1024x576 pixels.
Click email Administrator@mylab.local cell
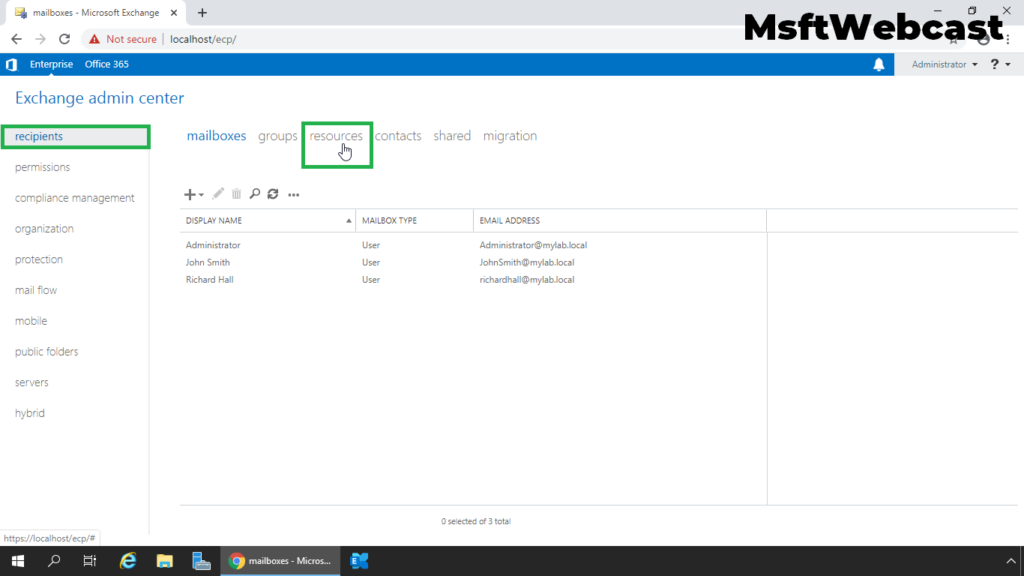533,245
